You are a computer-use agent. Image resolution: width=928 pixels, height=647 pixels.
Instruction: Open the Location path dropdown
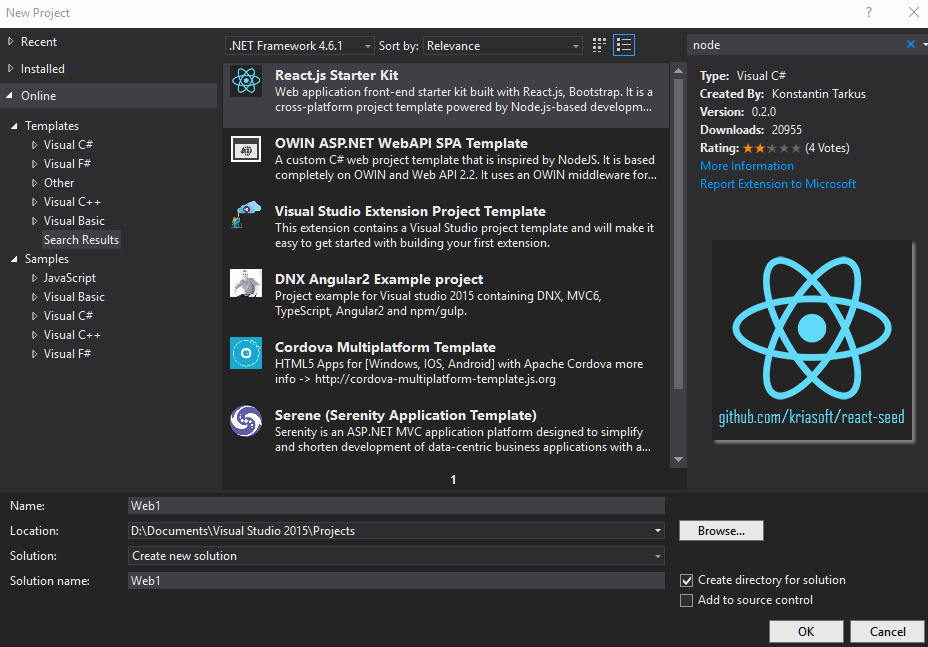pyautogui.click(x=658, y=531)
